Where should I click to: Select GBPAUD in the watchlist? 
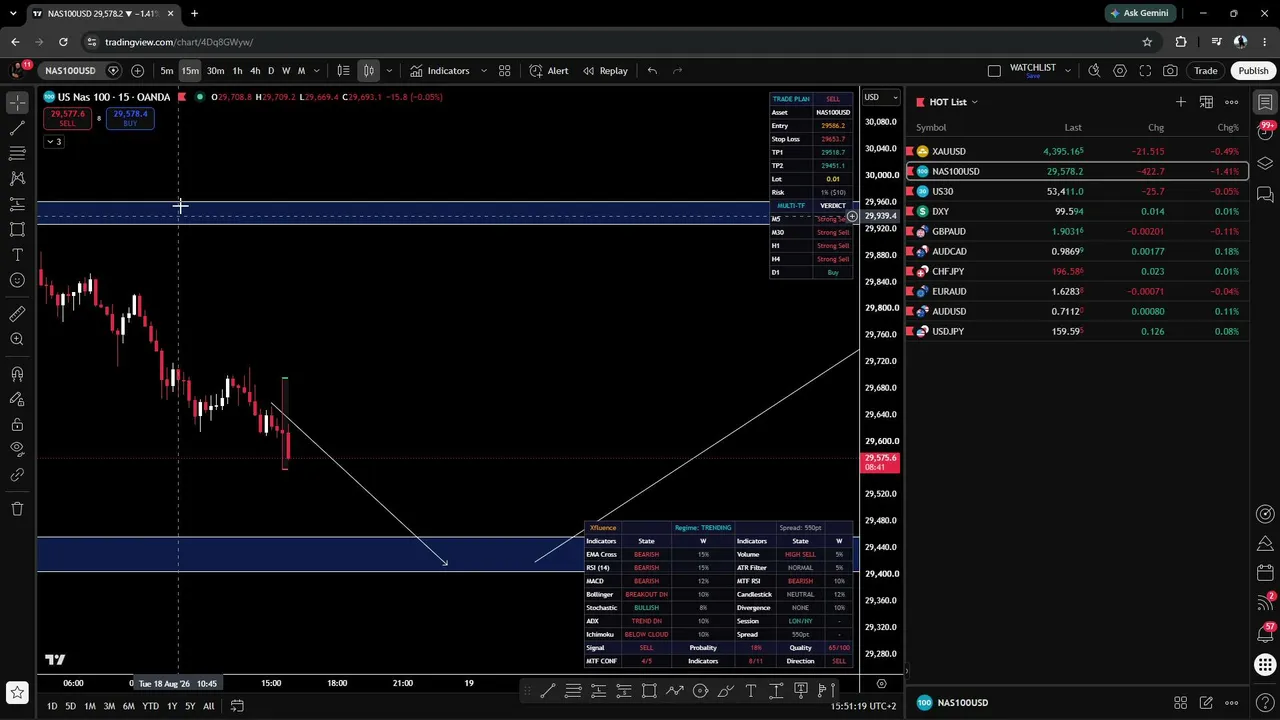pos(1077,231)
